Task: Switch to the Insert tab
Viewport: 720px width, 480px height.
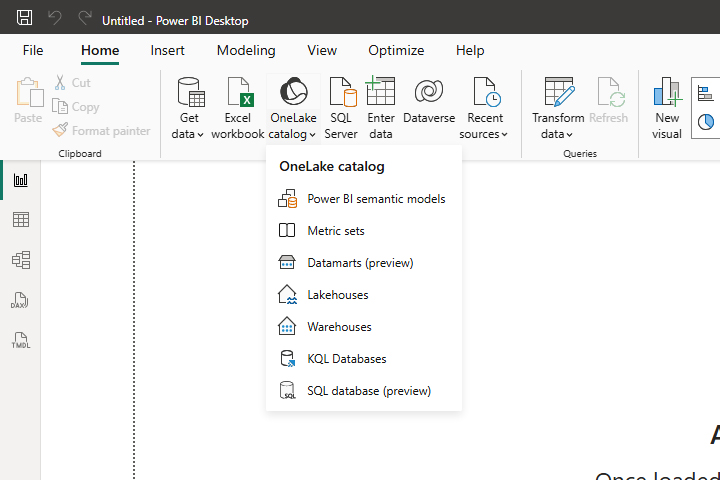Action: coord(167,50)
